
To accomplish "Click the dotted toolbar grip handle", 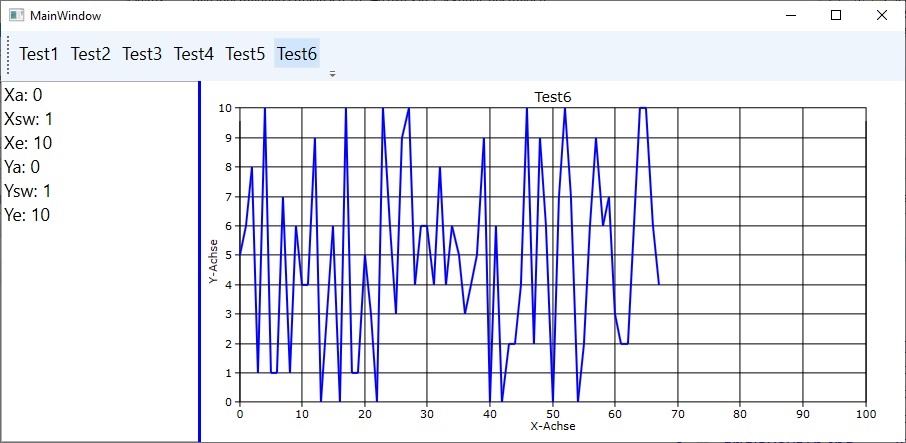I will click(9, 54).
